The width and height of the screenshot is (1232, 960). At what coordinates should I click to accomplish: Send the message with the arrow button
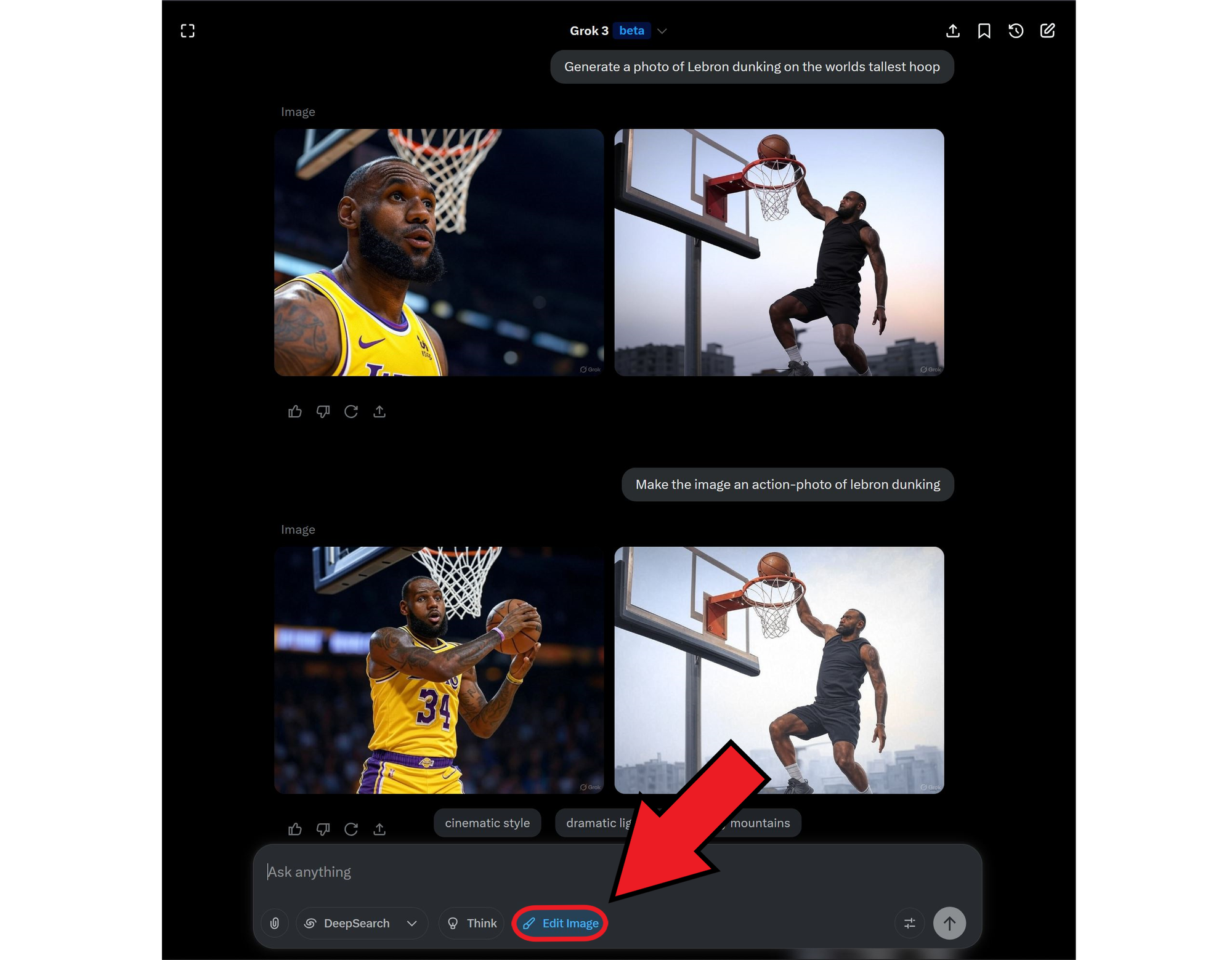coord(949,923)
